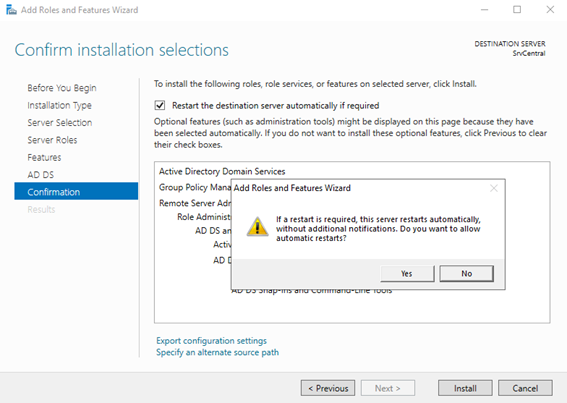This screenshot has height=403, width=567.
Task: Click the Confirm installation selections heading
Action: pyautogui.click(x=122, y=50)
